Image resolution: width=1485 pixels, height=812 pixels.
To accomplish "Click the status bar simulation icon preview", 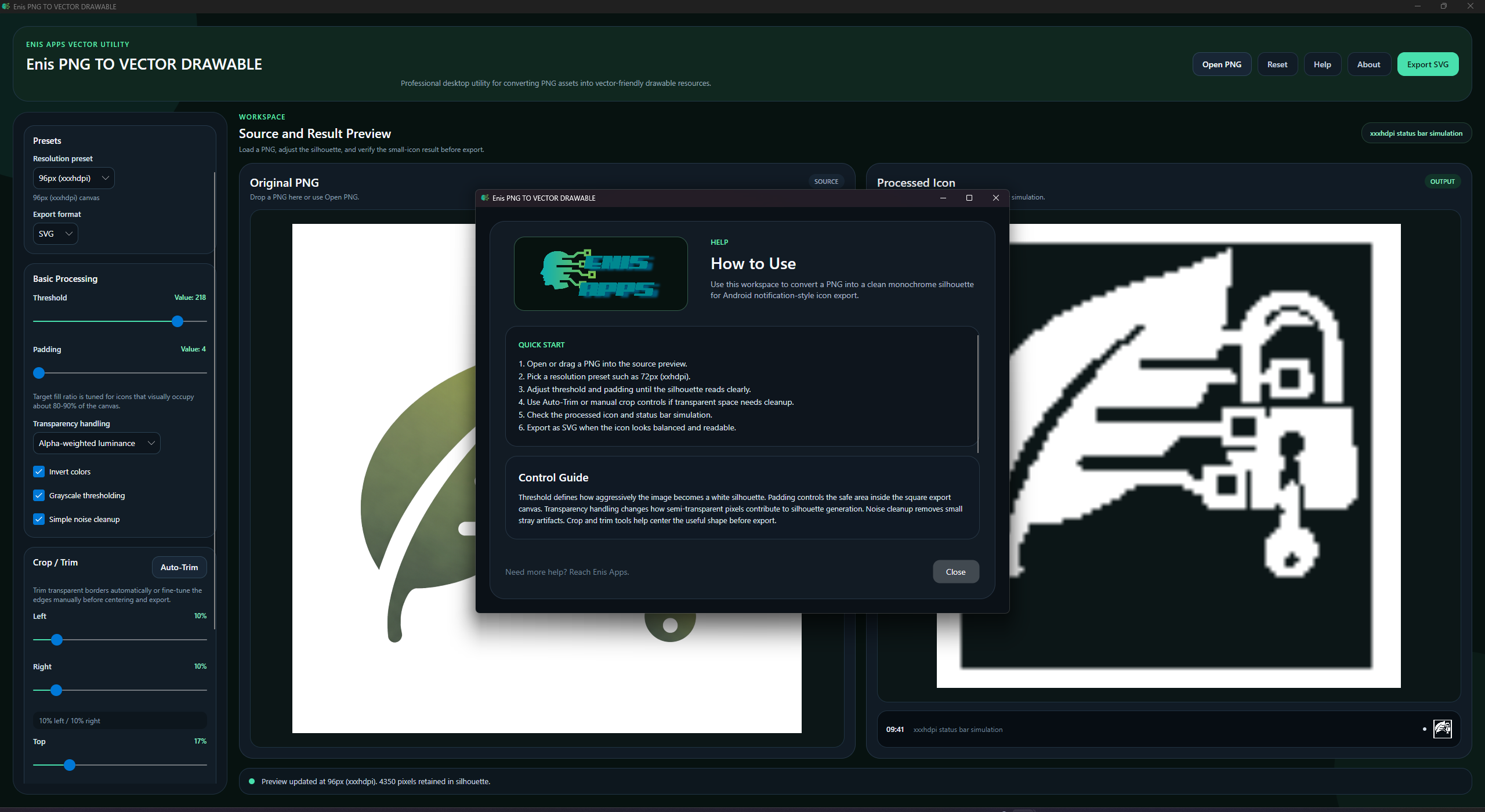I will point(1442,729).
